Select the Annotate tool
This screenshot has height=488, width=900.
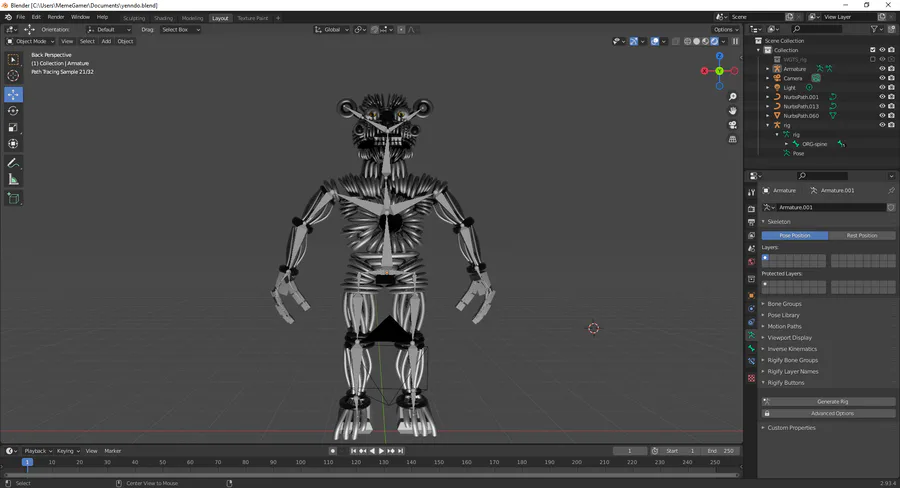pyautogui.click(x=13, y=164)
